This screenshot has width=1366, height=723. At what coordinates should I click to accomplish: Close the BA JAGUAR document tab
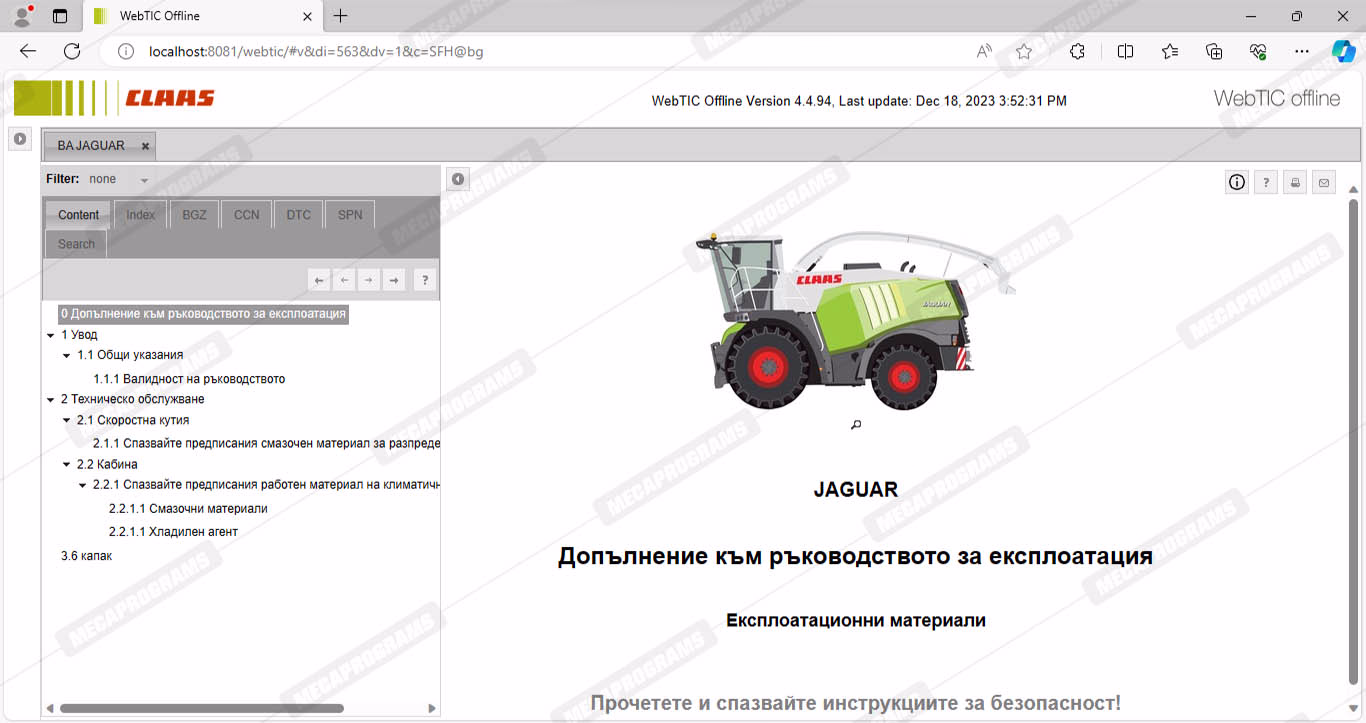145,146
